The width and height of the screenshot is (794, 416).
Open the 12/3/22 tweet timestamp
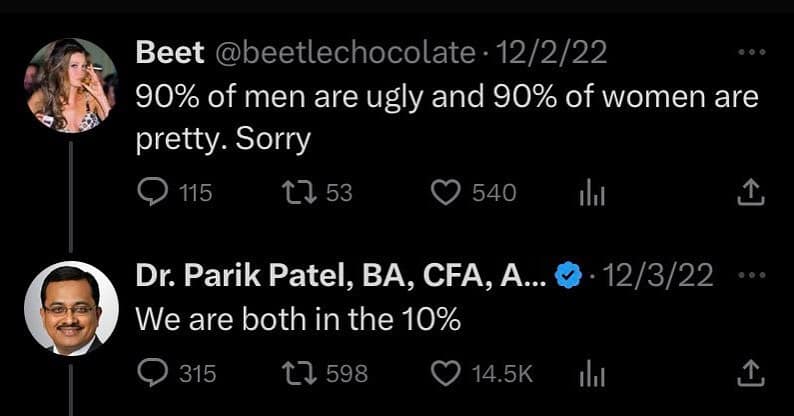658,277
